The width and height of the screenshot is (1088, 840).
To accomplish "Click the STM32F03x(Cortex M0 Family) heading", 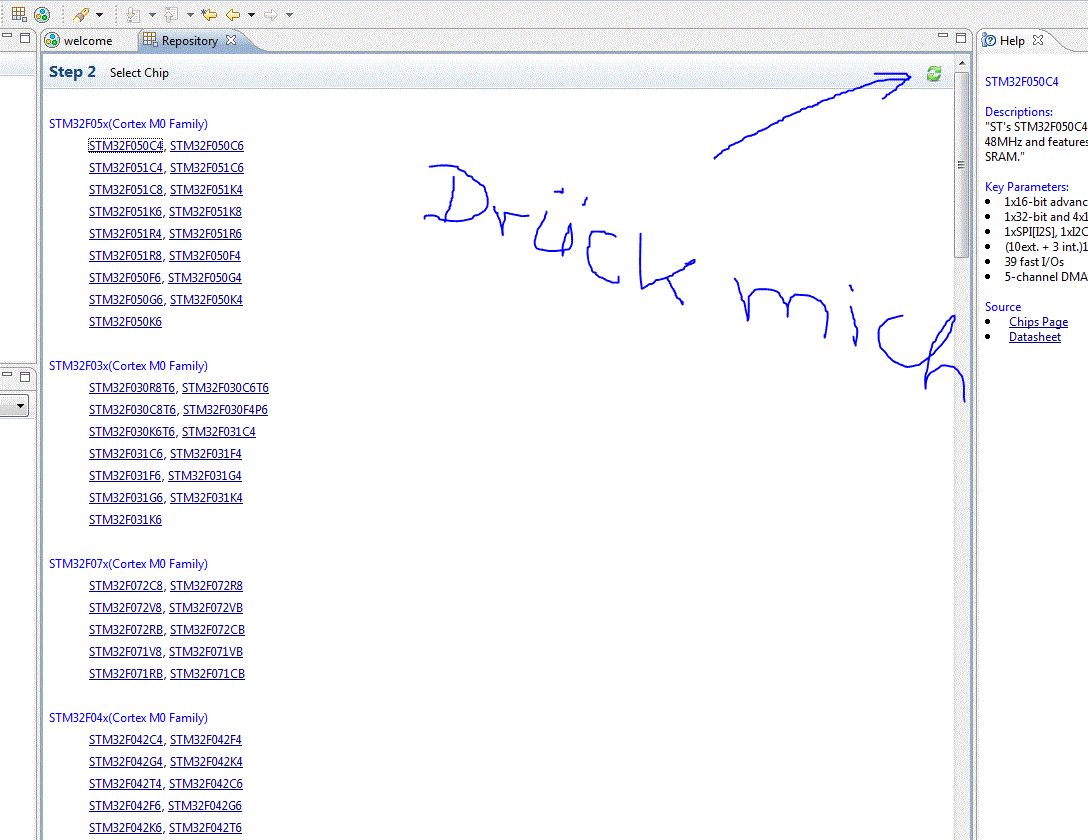I will pyautogui.click(x=128, y=366).
